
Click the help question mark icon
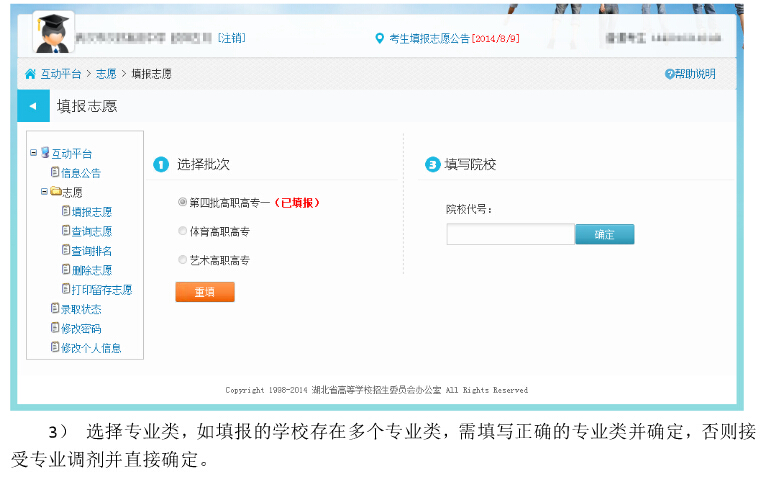pos(669,74)
